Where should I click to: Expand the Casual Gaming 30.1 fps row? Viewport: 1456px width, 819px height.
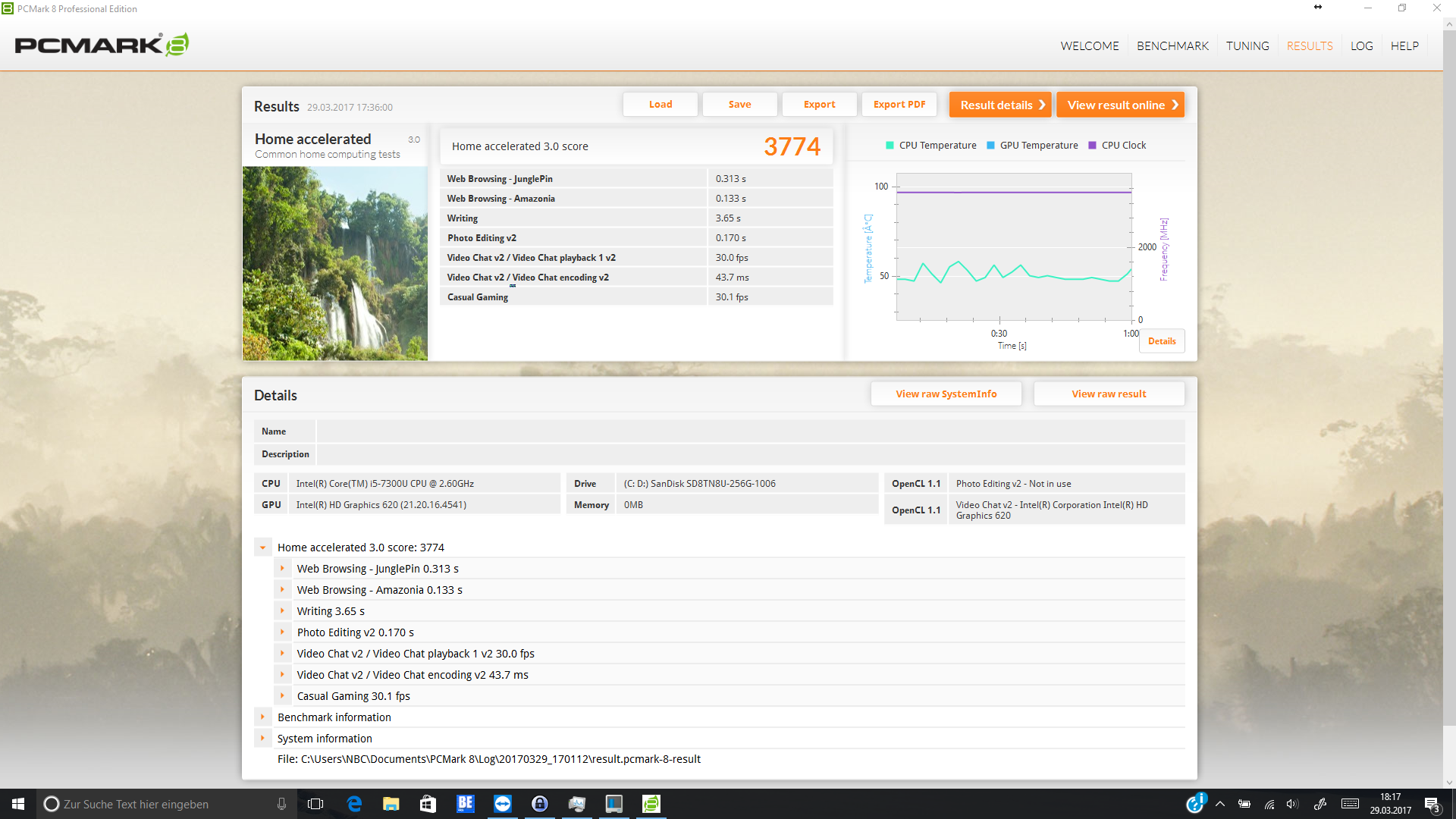click(282, 696)
